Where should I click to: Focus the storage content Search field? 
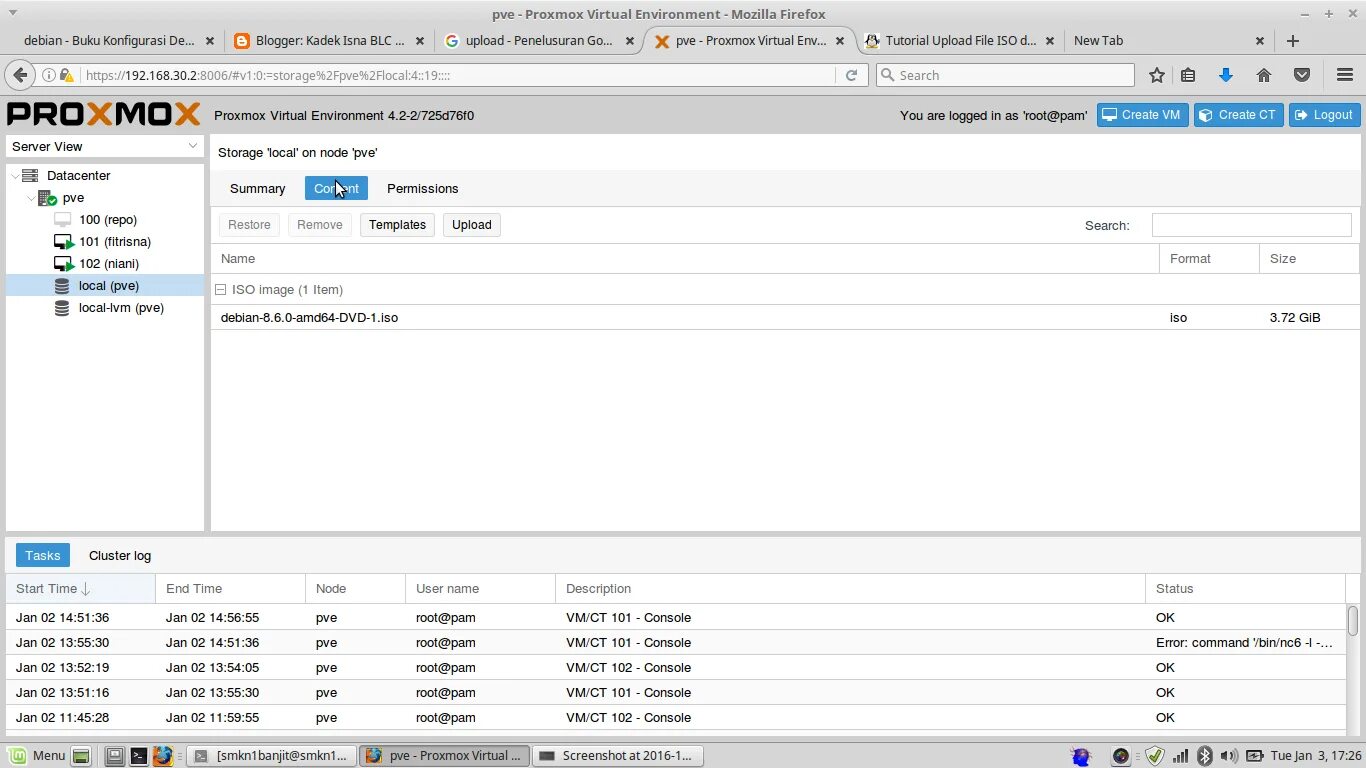1251,225
